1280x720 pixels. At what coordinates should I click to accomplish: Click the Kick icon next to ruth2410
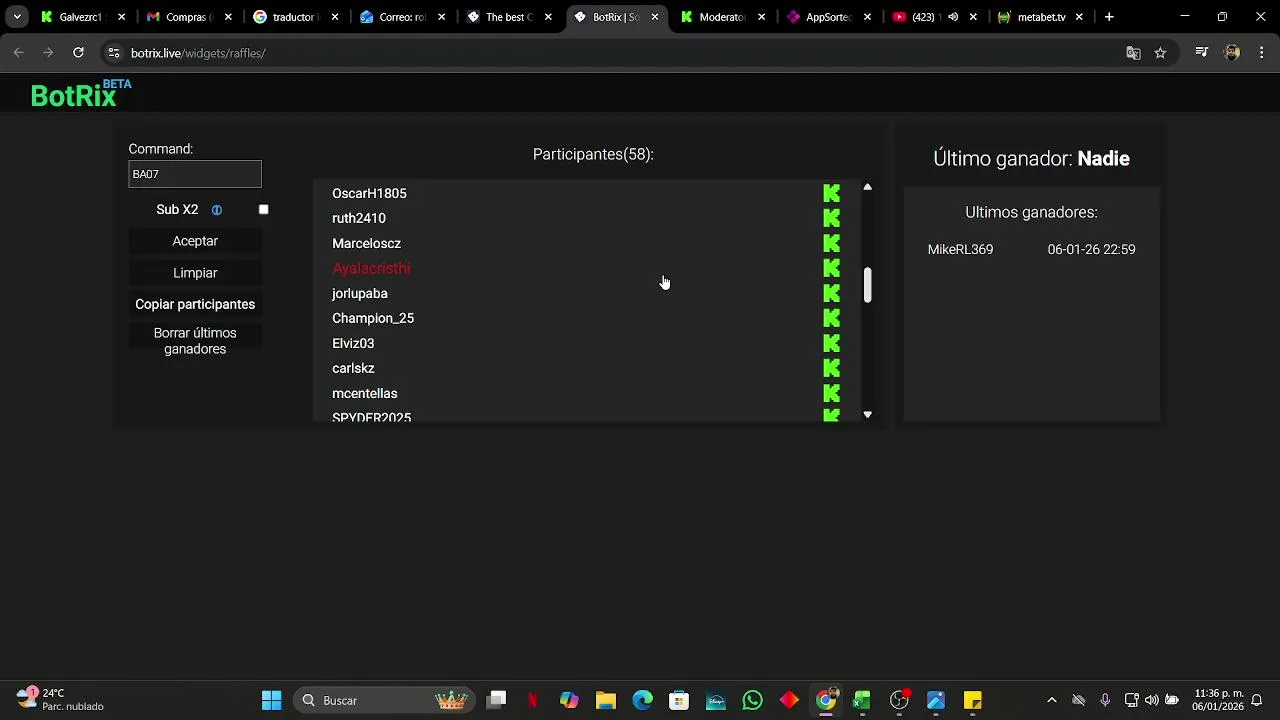[x=831, y=218]
